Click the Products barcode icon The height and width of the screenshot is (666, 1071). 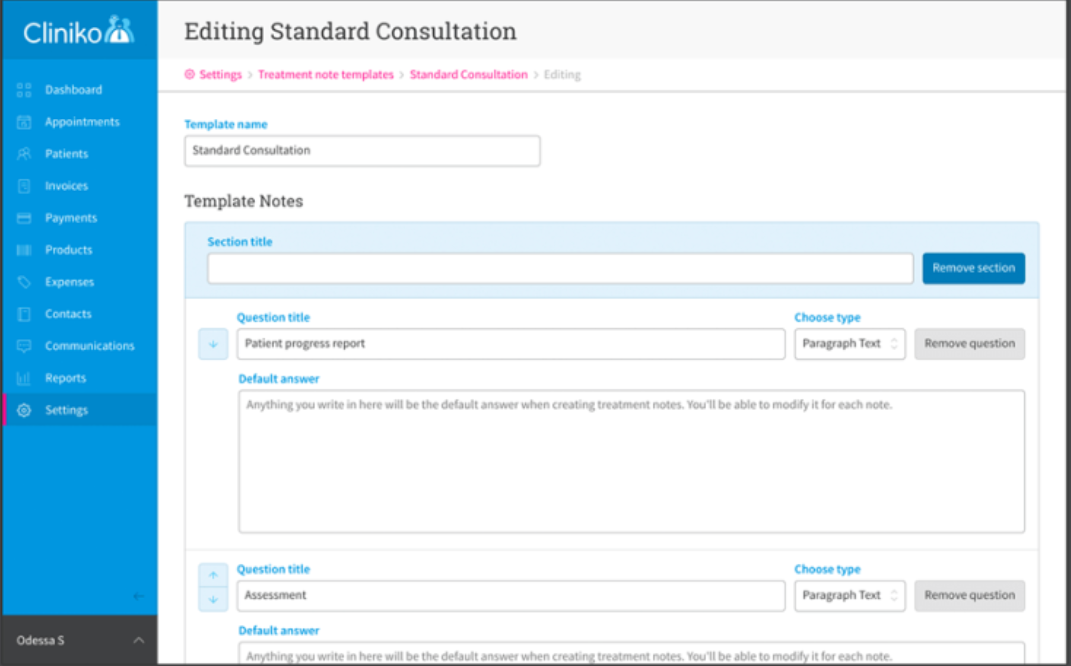[x=25, y=250]
